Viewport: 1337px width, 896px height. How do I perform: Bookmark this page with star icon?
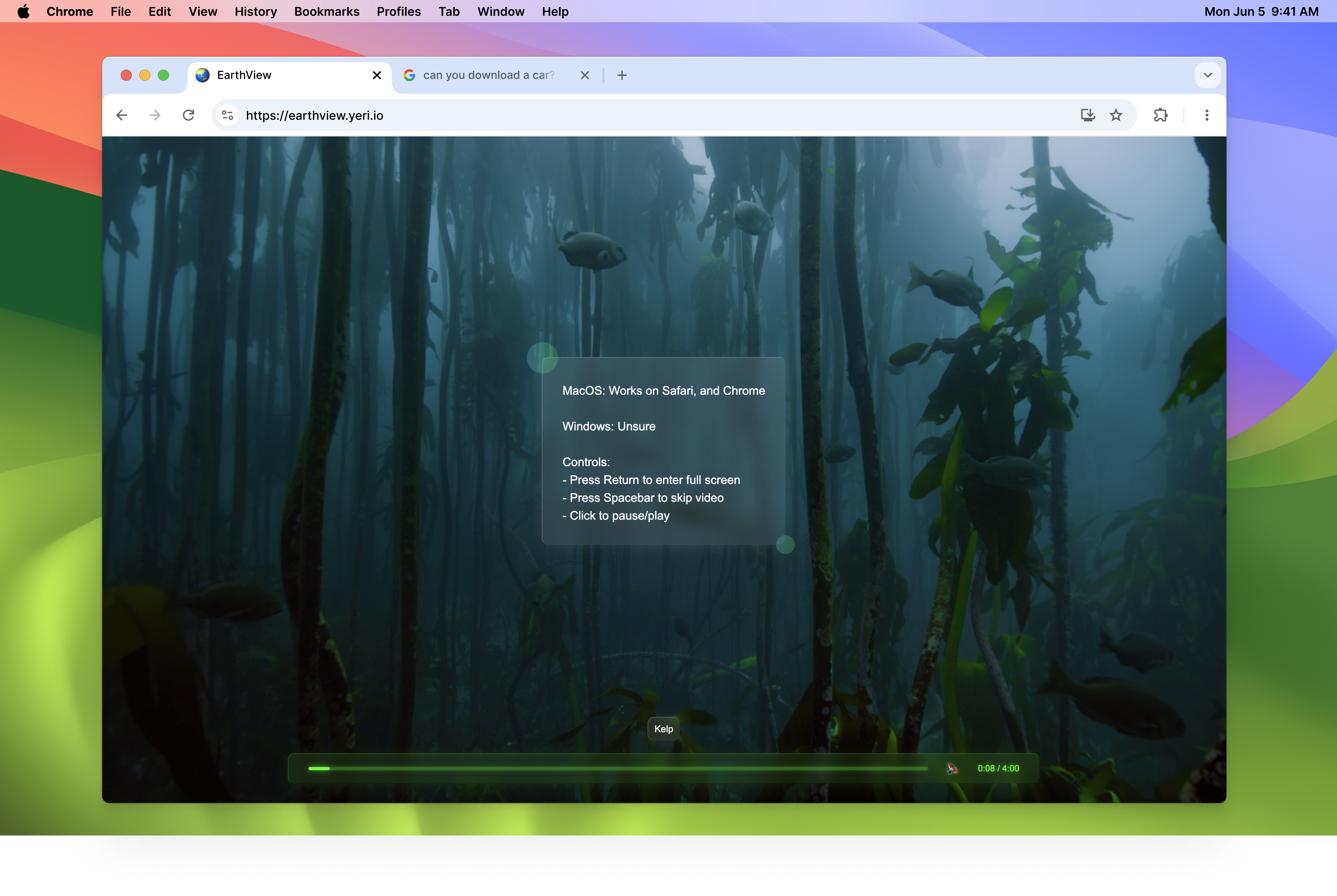1116,116
